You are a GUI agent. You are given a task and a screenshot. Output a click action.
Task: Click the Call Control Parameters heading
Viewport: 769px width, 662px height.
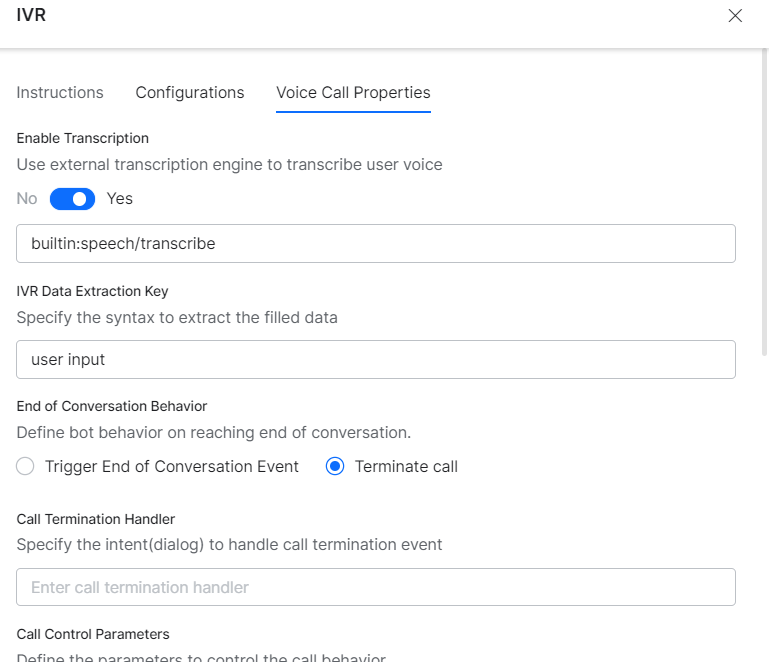click(93, 634)
